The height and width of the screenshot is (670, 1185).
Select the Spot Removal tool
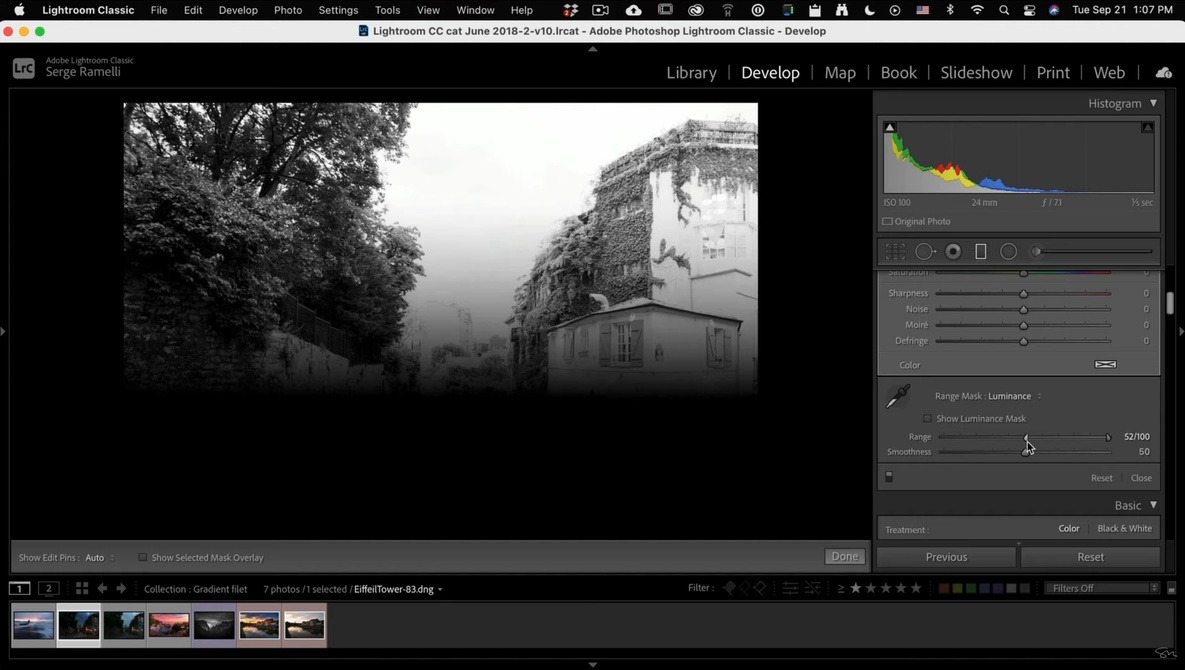point(924,252)
